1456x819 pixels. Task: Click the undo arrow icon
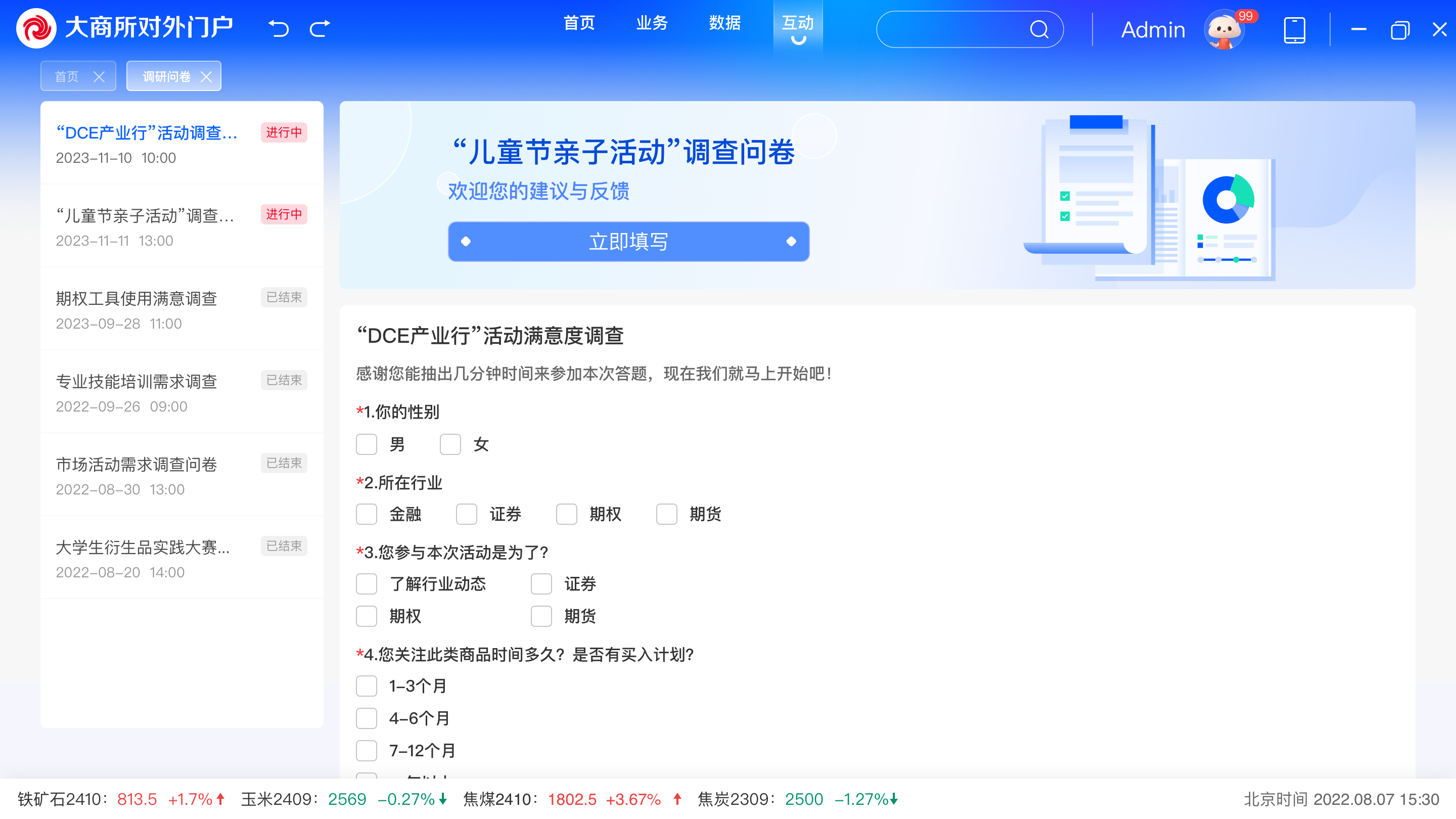tap(278, 28)
